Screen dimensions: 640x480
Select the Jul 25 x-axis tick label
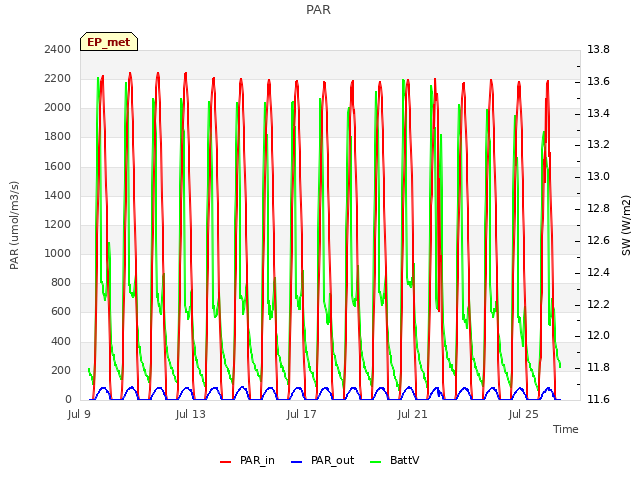click(524, 414)
